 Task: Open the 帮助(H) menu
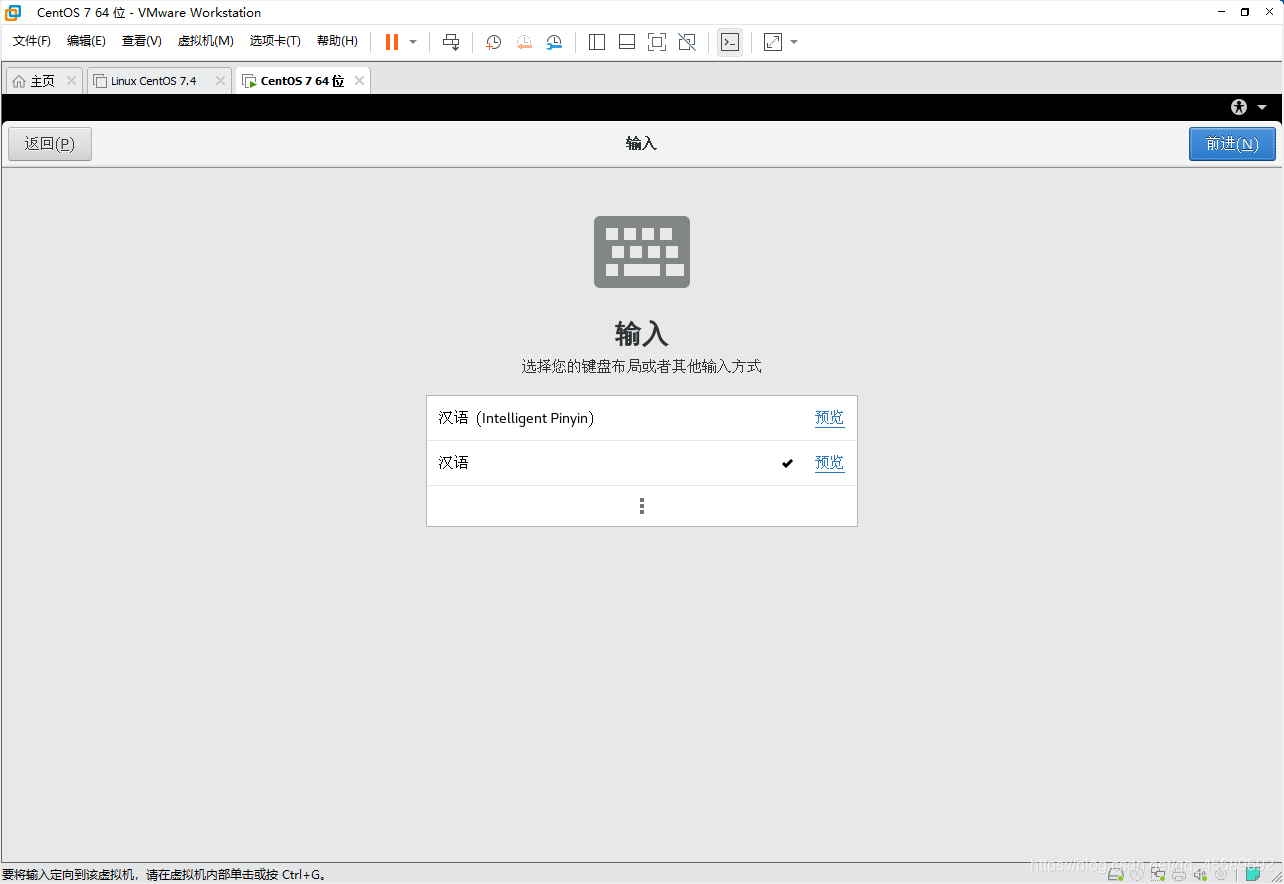337,41
